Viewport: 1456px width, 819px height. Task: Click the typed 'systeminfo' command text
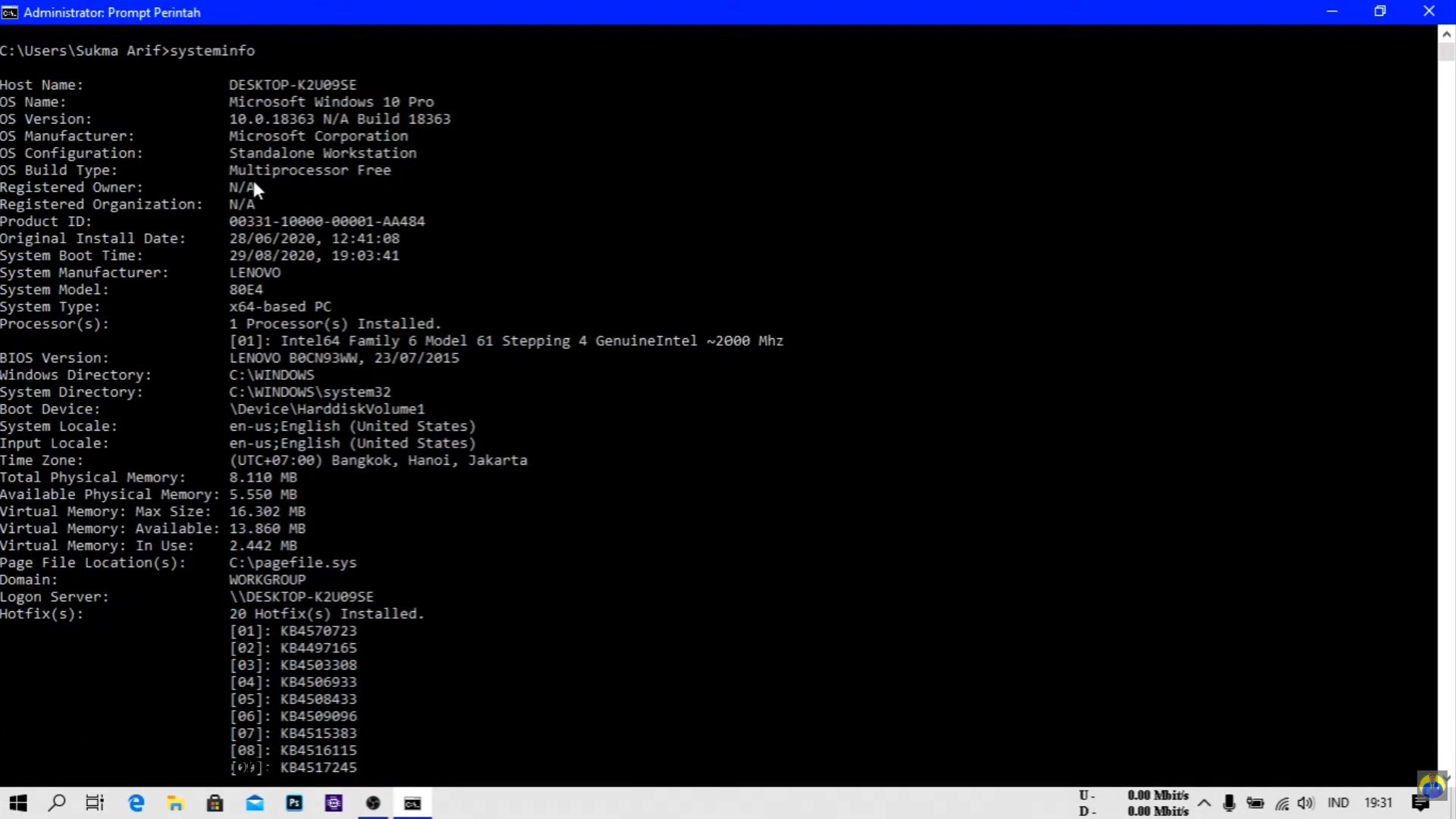(x=212, y=51)
